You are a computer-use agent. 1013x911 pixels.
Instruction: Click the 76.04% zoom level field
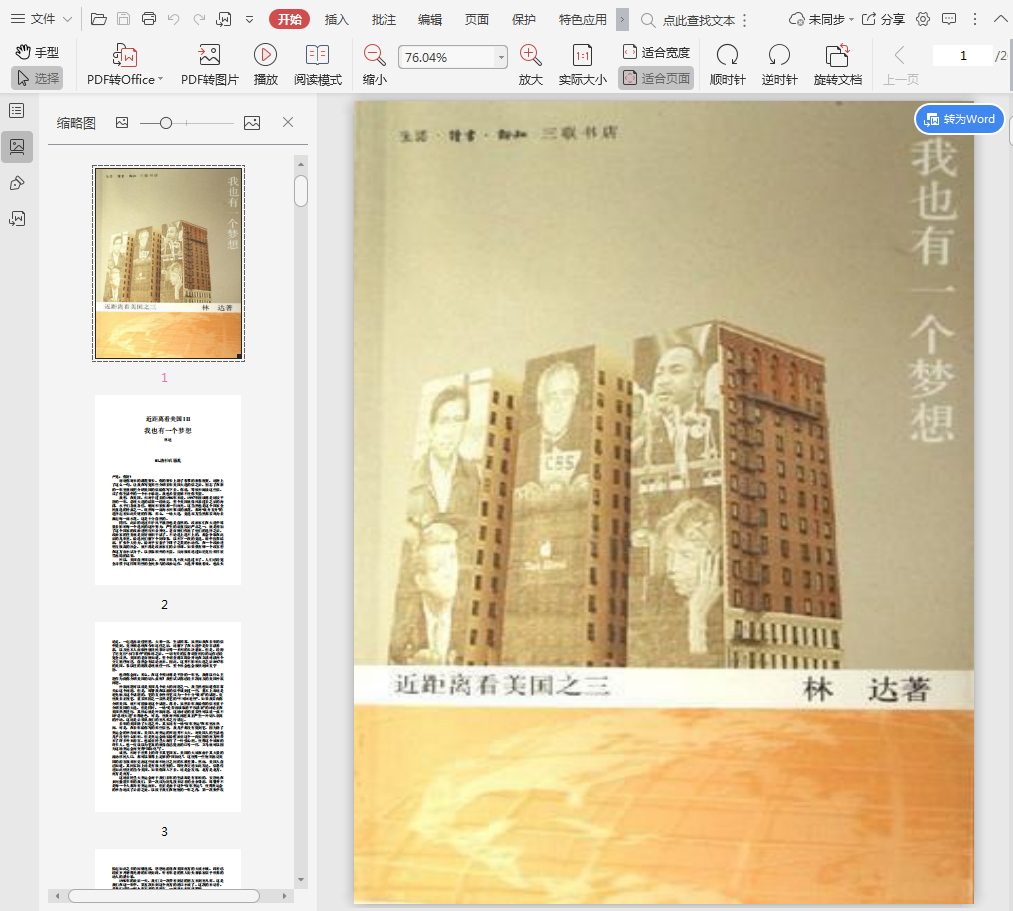(x=447, y=58)
